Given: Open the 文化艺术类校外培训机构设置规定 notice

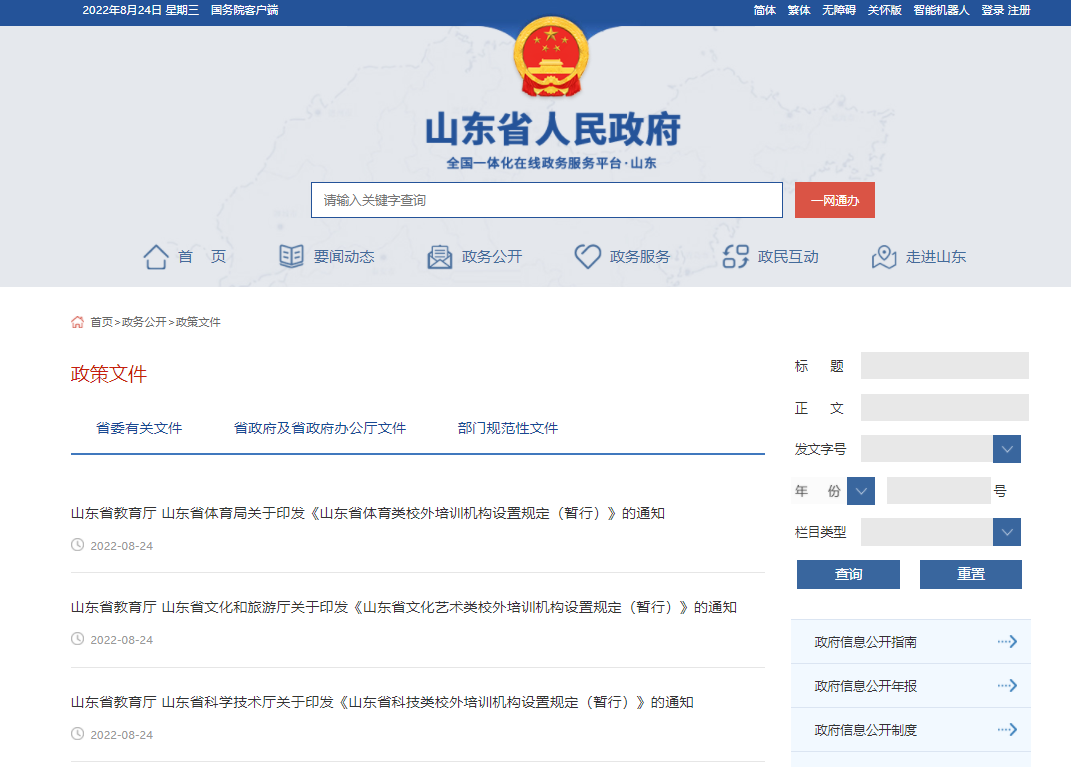Looking at the screenshot, I should [404, 607].
